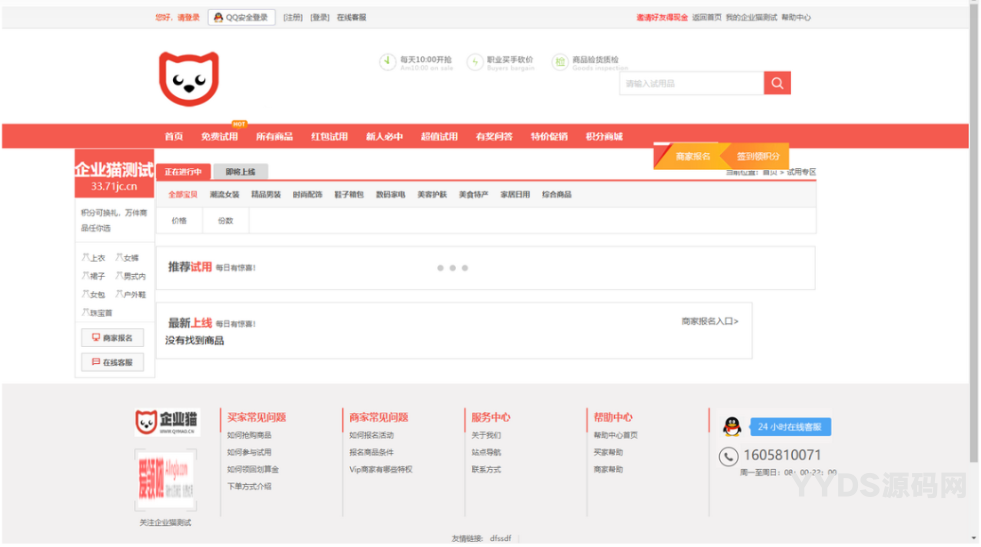Image resolution: width=981 pixels, height=547 pixels.
Task: Click the hanger icon next to 女包
Action: point(86,294)
